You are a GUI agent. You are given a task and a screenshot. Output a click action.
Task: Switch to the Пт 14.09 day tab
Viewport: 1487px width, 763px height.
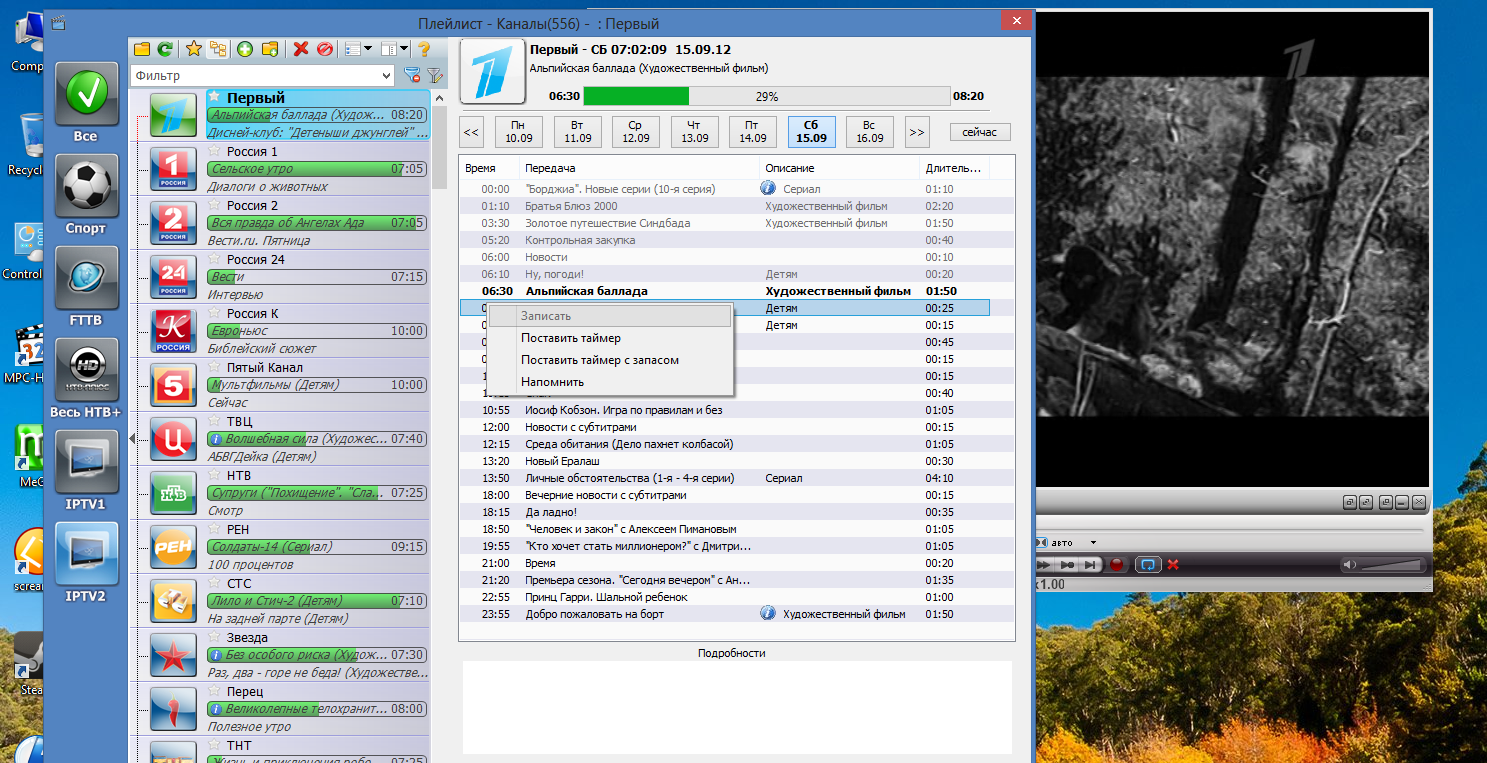pyautogui.click(x=753, y=131)
